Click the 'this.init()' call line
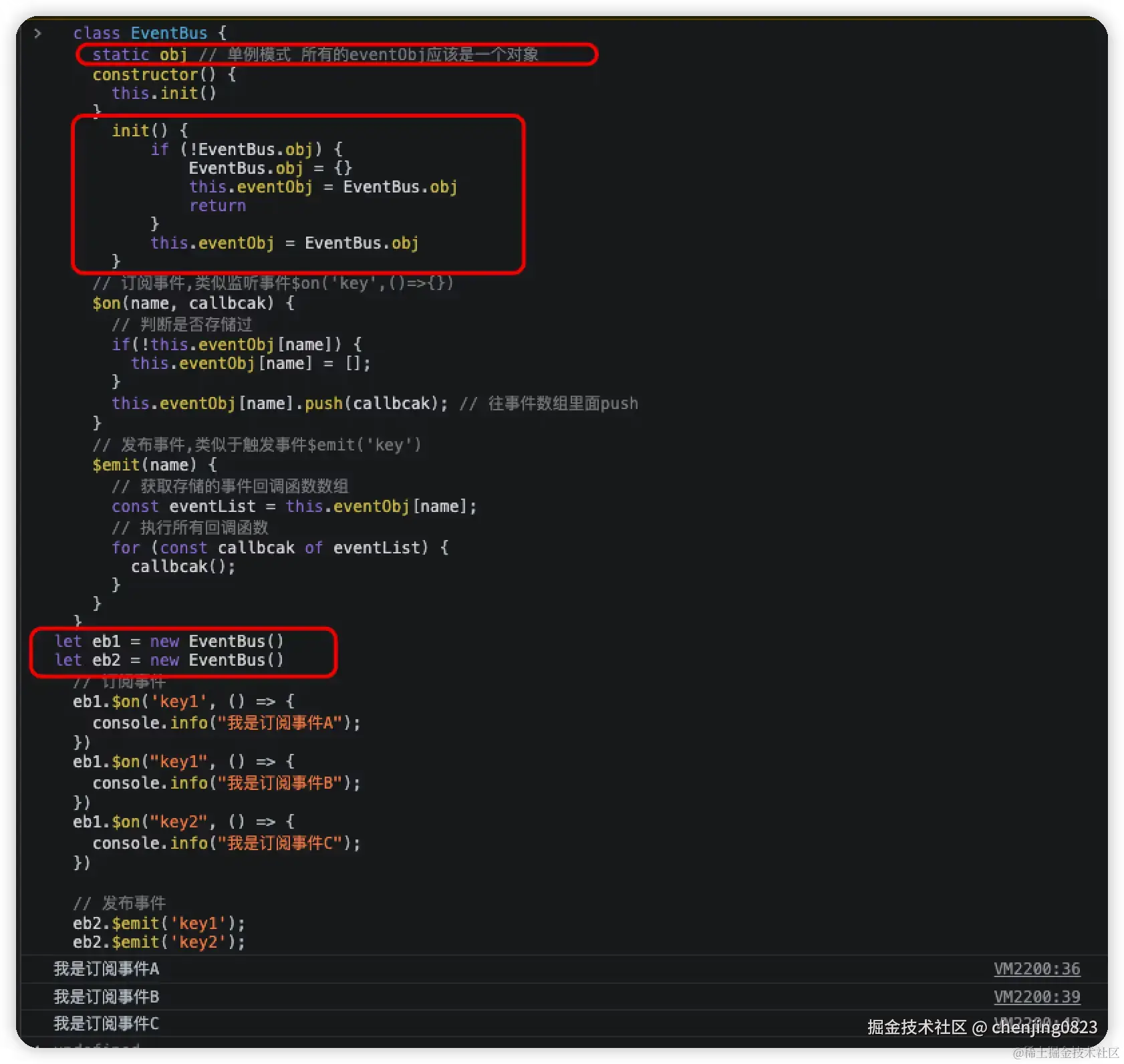The image size is (1124, 1064). click(164, 93)
